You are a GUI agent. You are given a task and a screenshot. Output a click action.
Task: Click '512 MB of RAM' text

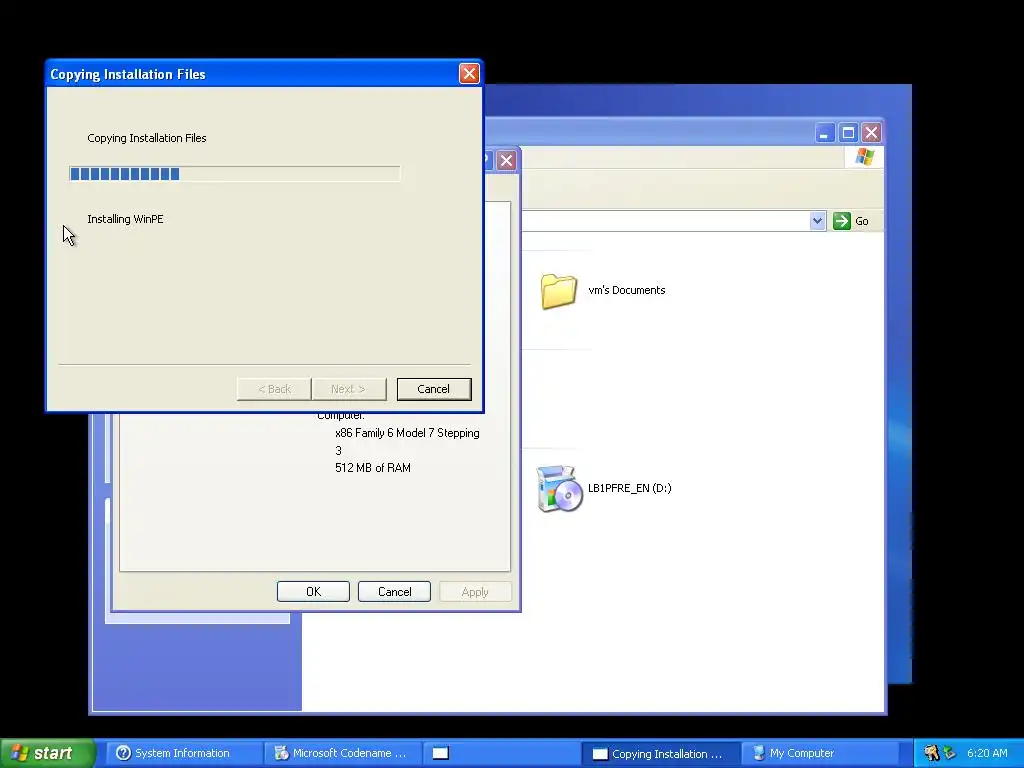[x=373, y=468]
